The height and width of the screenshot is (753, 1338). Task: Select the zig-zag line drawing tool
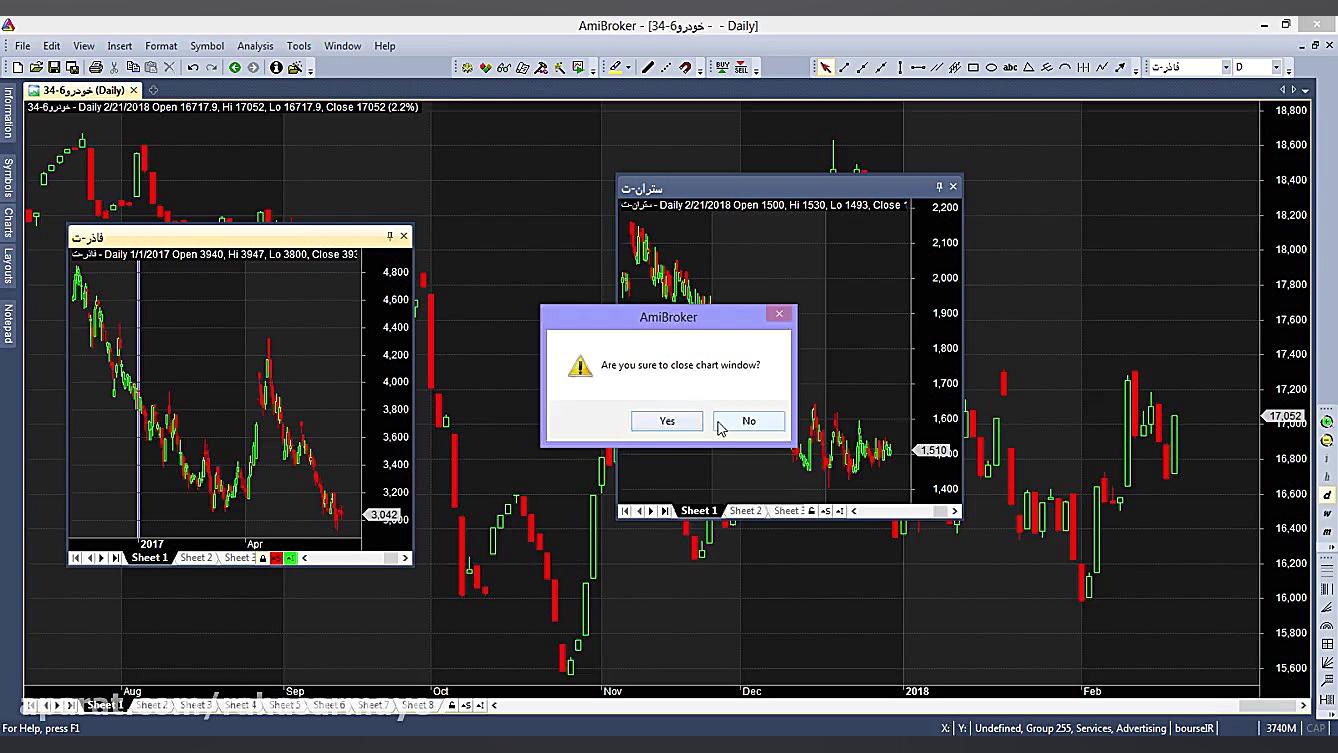click(1102, 68)
